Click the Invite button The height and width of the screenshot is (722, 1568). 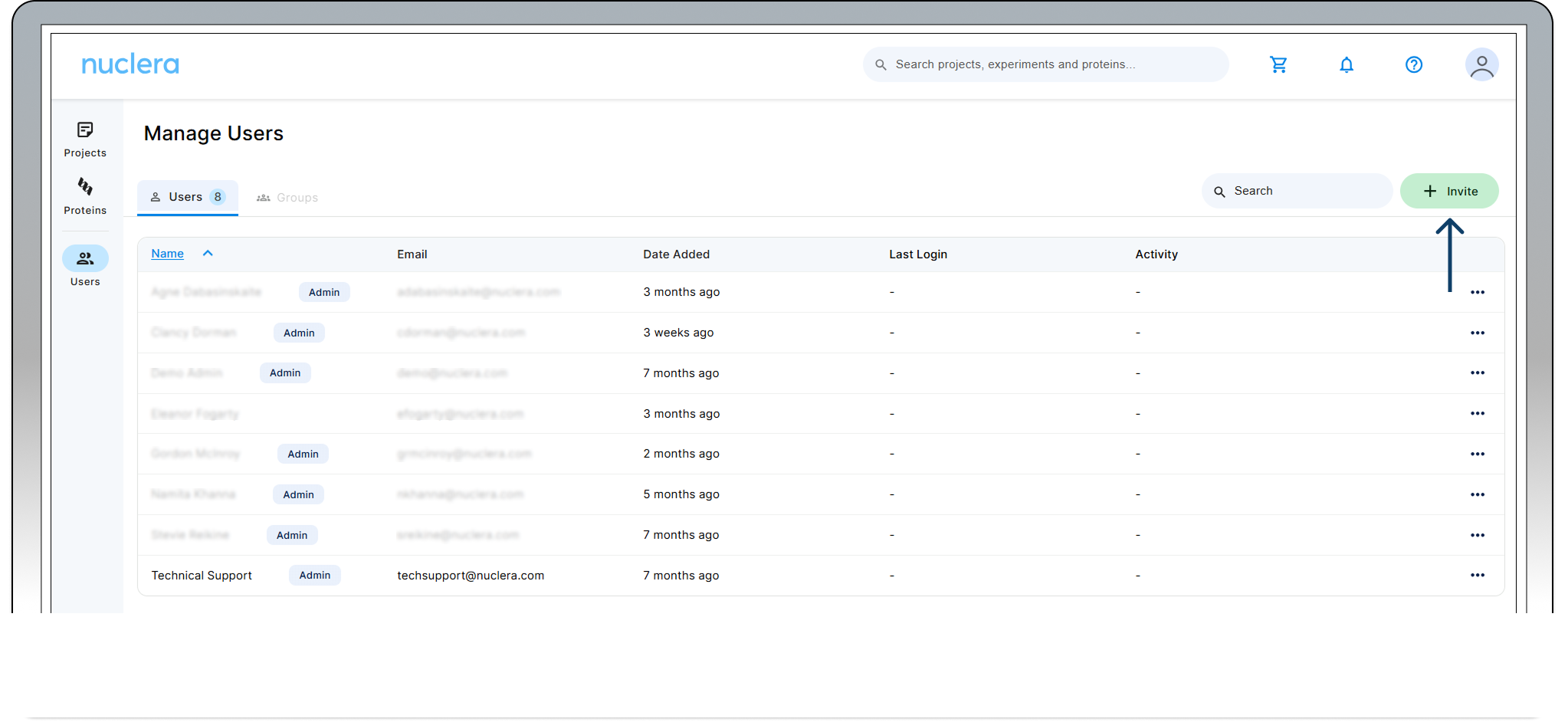pyautogui.click(x=1448, y=191)
